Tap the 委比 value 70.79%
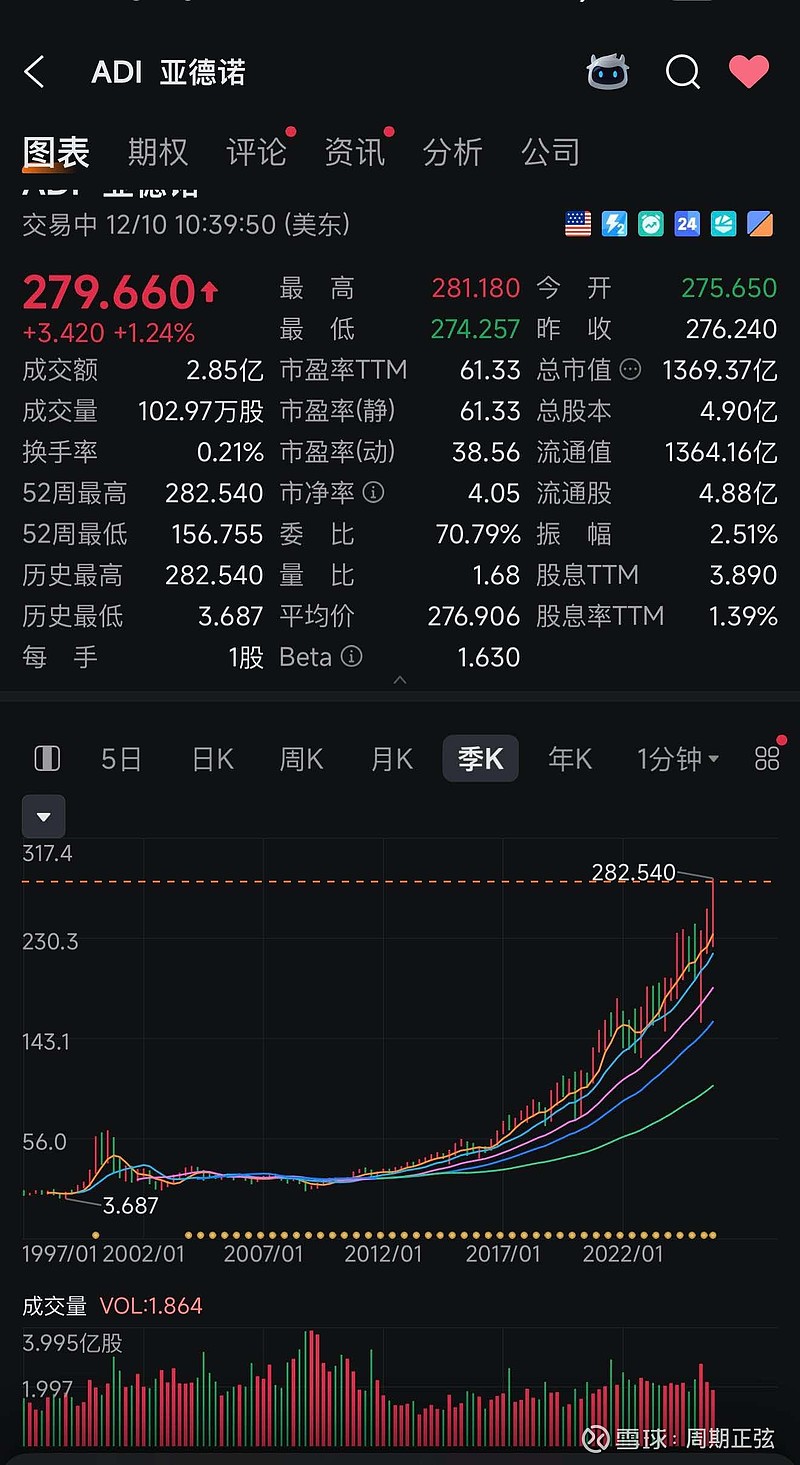Screen dimensions: 800x1465 click(x=478, y=534)
